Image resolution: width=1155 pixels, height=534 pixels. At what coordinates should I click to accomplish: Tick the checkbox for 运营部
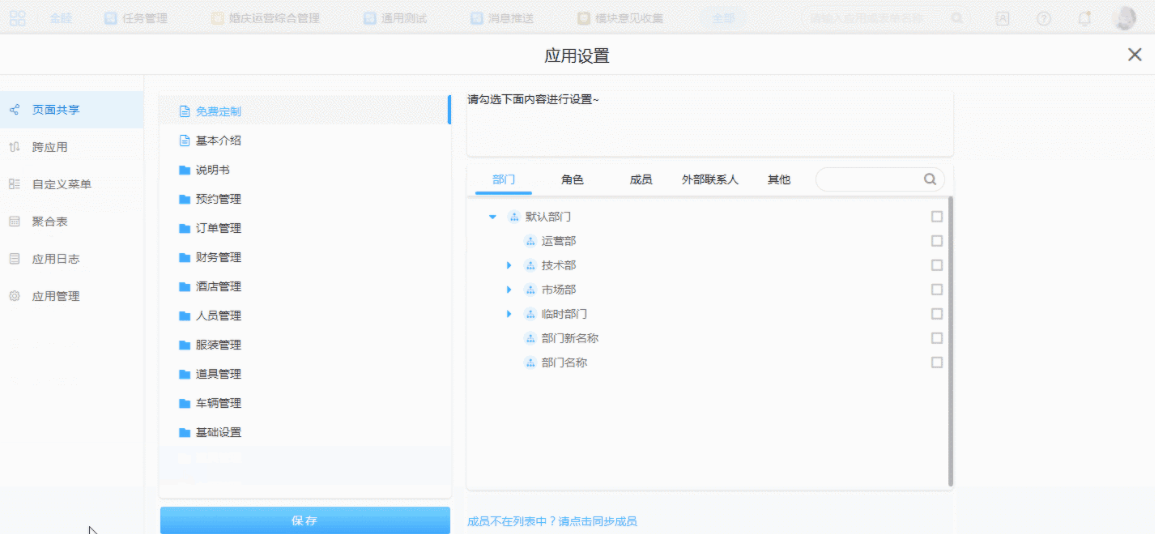[x=937, y=241]
